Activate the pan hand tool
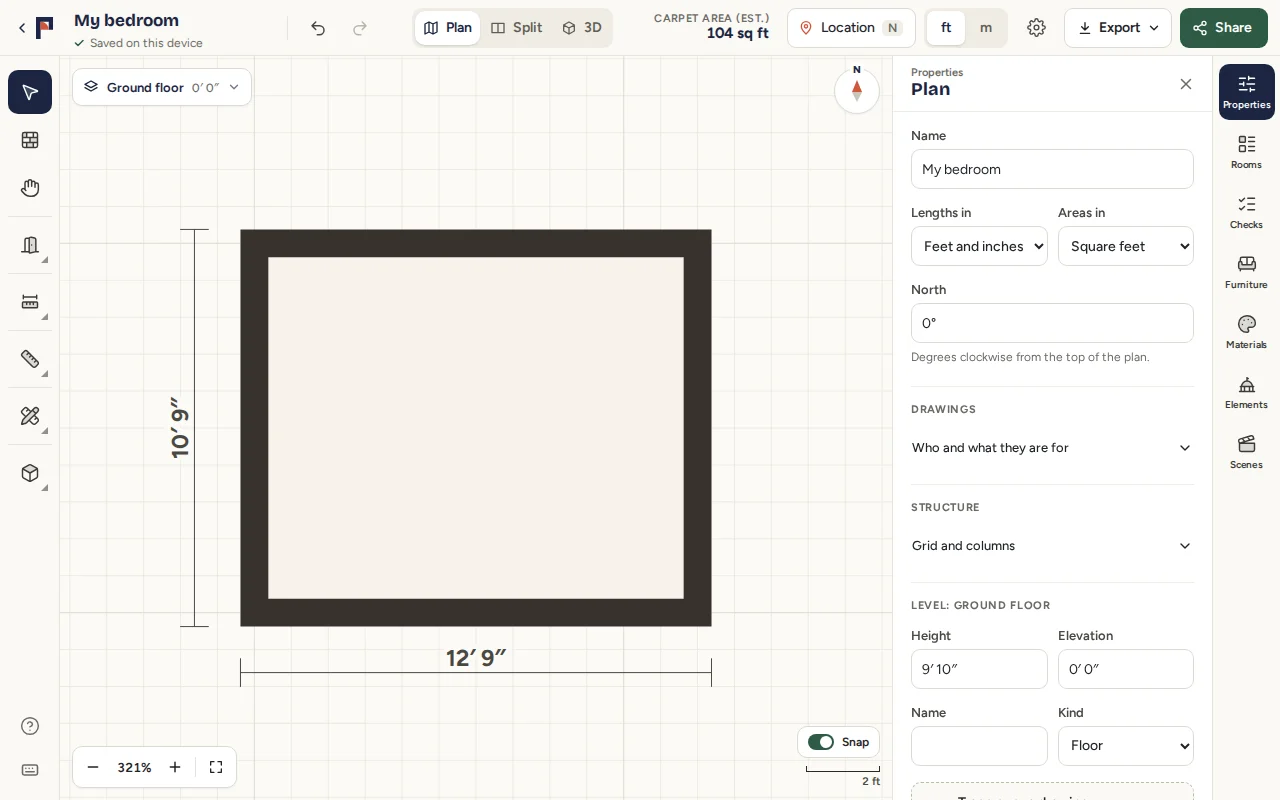 coord(30,188)
